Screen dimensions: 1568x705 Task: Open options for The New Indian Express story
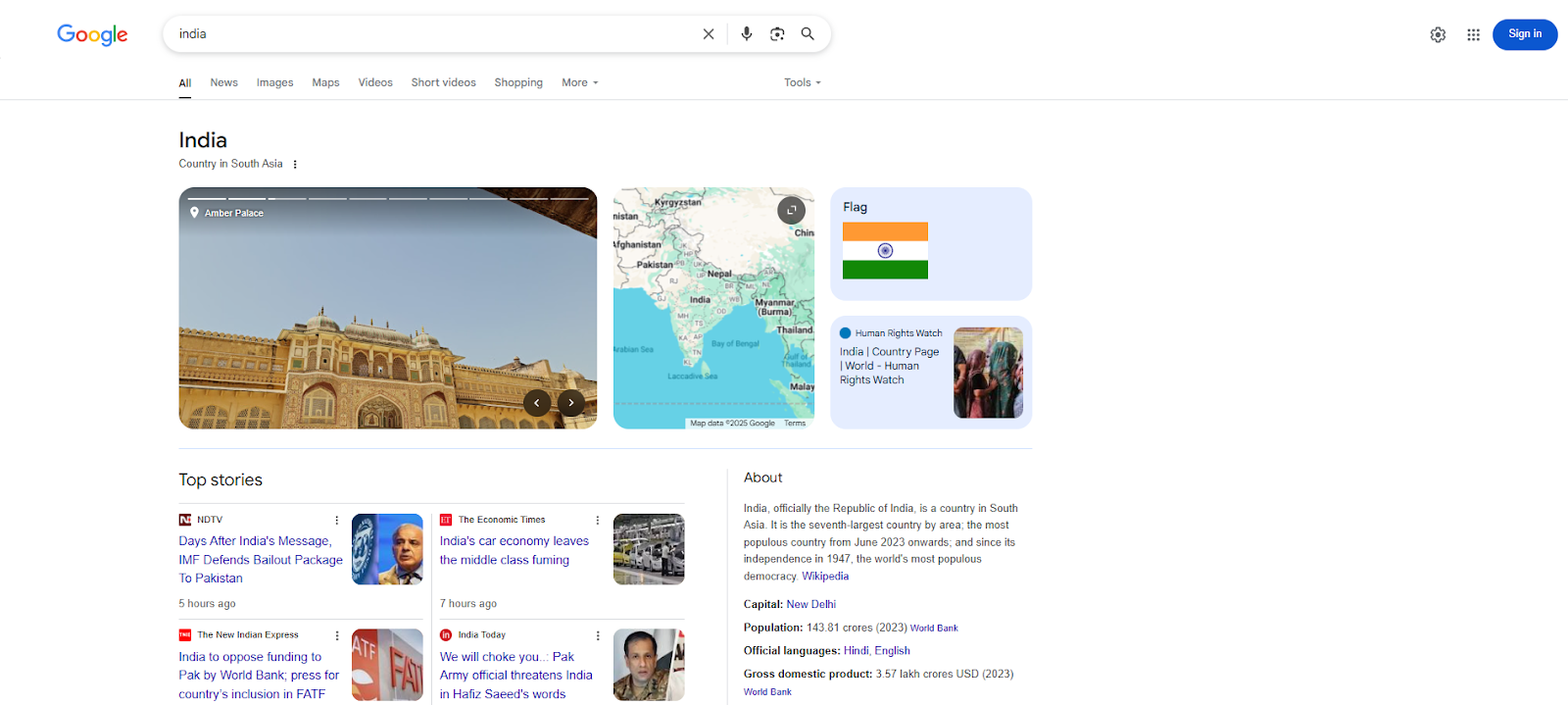pos(337,636)
